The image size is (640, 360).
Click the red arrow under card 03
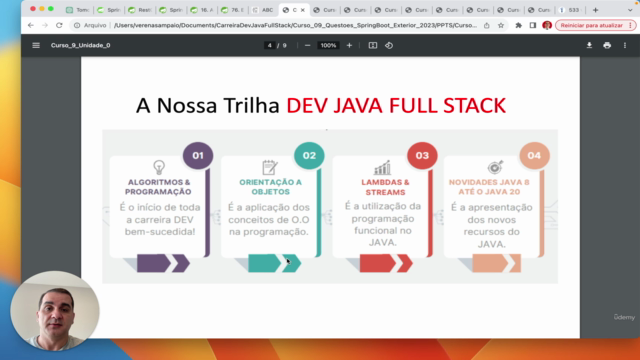386,263
